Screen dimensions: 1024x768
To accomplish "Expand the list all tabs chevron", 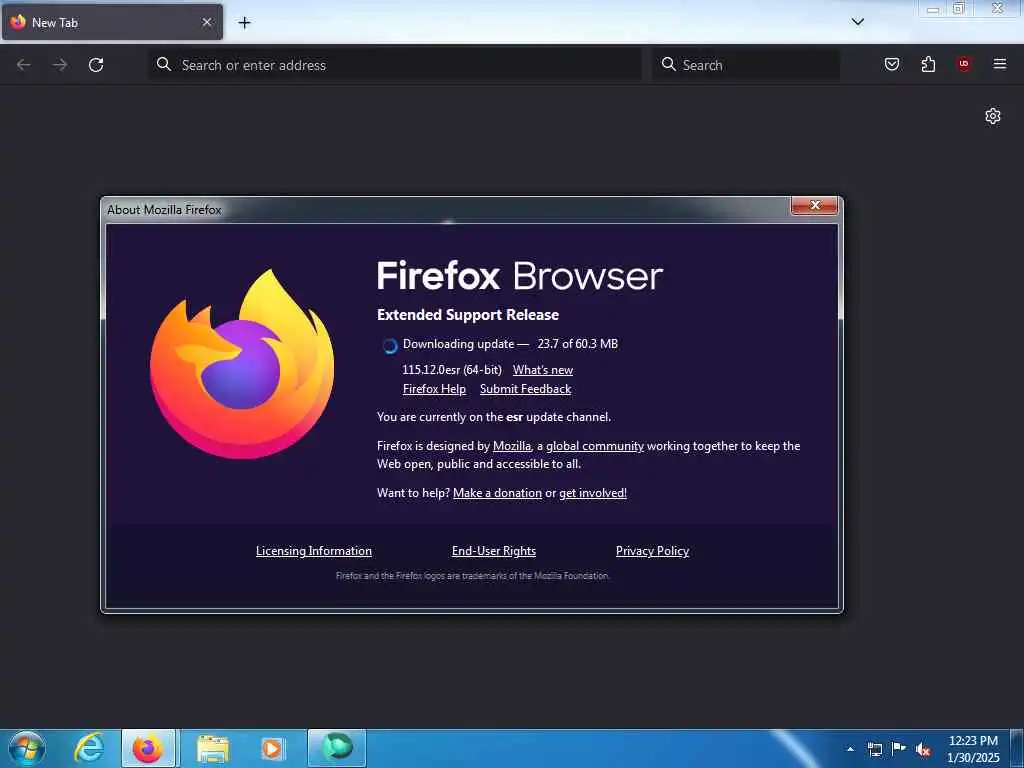I will (858, 22).
